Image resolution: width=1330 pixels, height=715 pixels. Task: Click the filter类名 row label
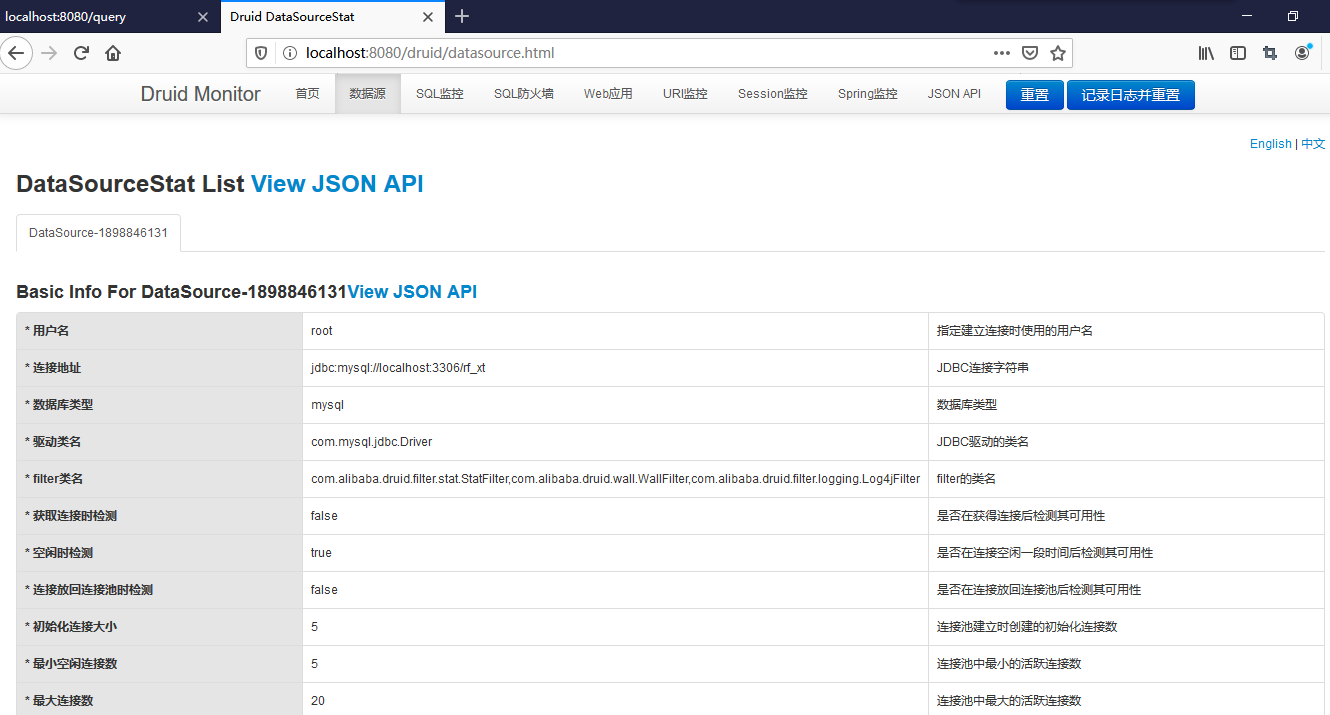(53, 479)
